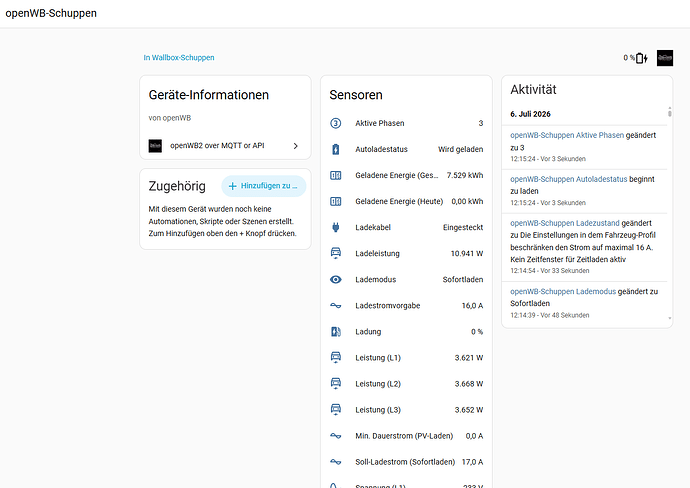Click the Ladung battery icon
Image resolution: width=690 pixels, height=488 pixels.
click(335, 332)
